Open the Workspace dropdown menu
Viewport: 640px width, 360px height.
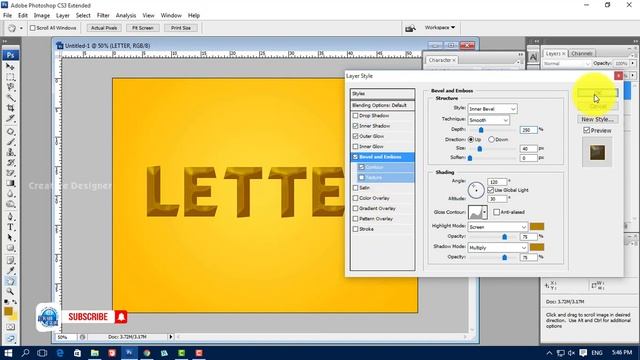pyautogui.click(x=440, y=28)
